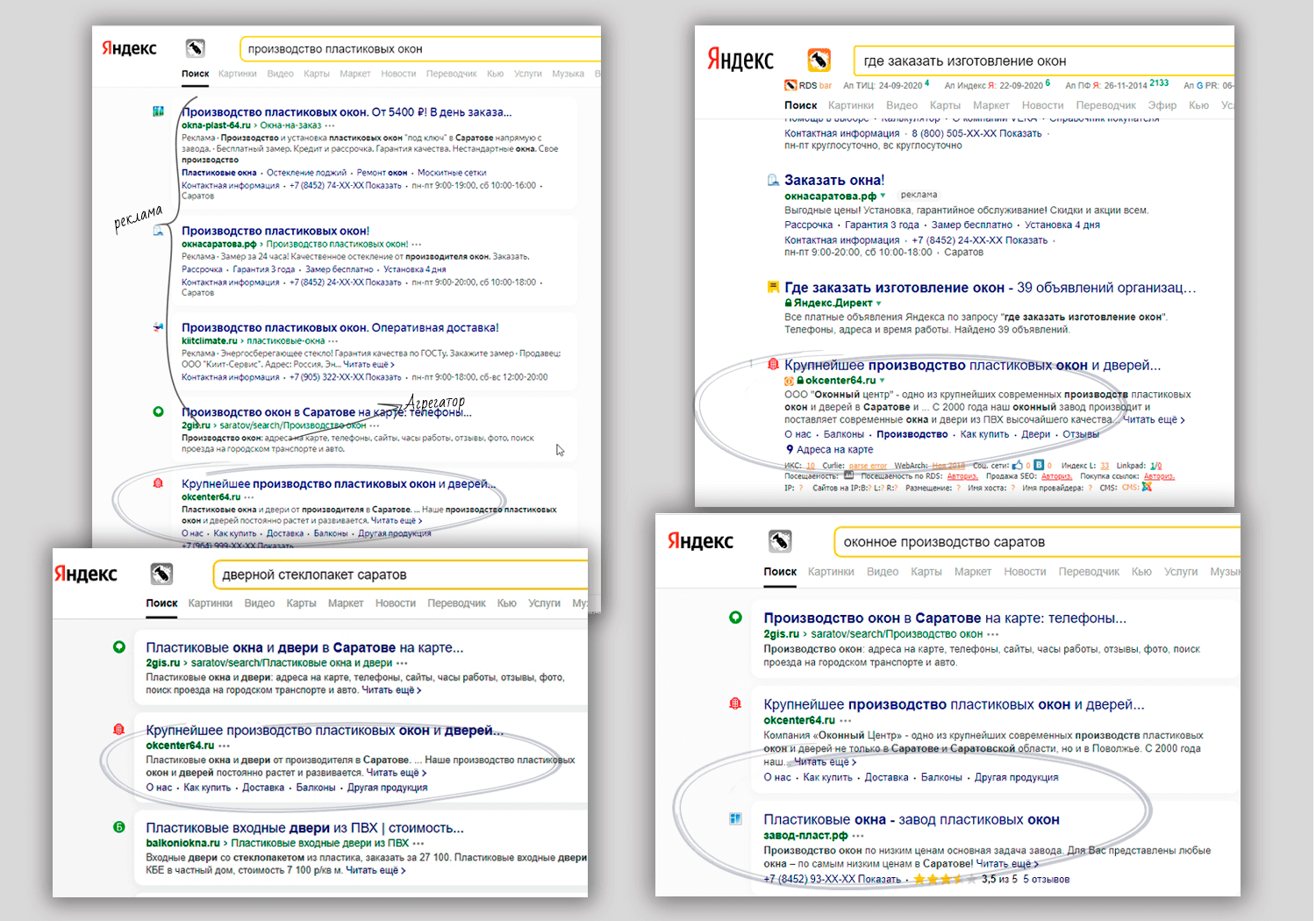Open Картинки tab in 'производство пластиковых окон' search
This screenshot has width=1316, height=921.
(x=238, y=74)
